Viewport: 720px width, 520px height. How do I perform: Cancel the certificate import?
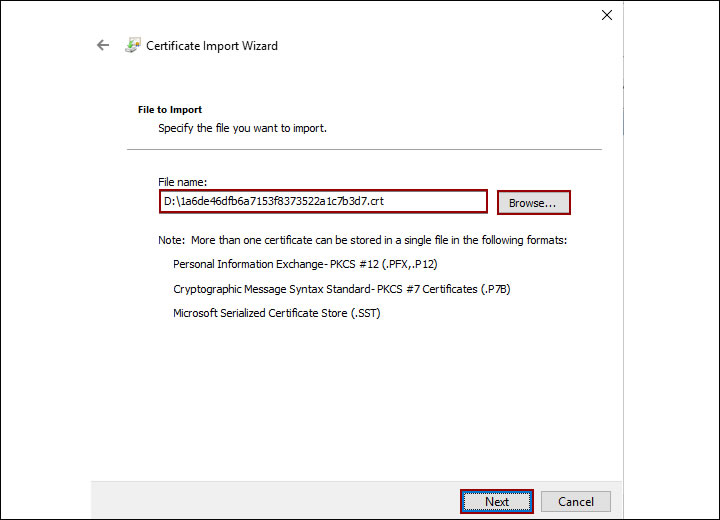pos(576,501)
